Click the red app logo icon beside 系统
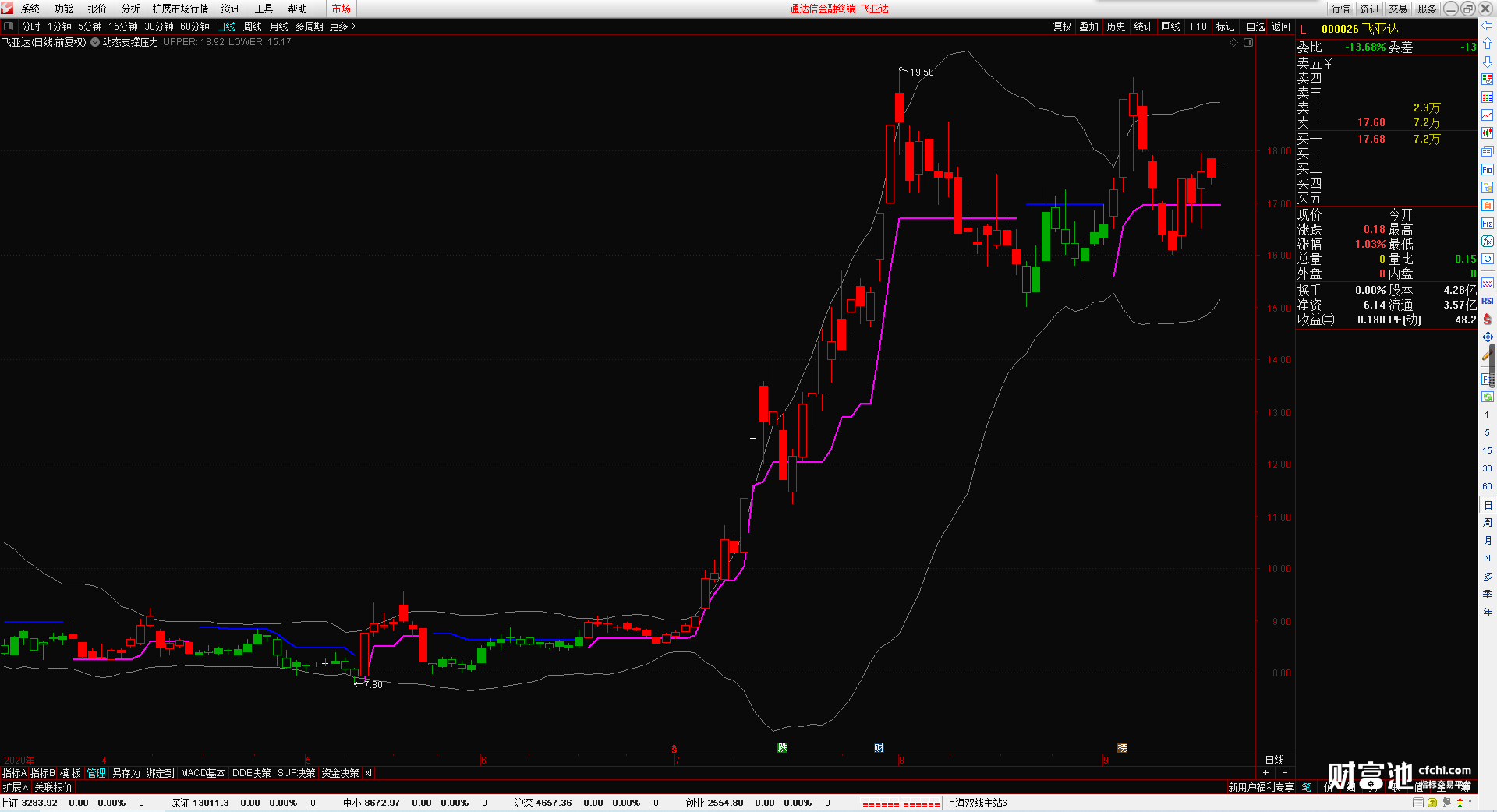Viewport: 1497px width, 812px height. click(x=7, y=9)
